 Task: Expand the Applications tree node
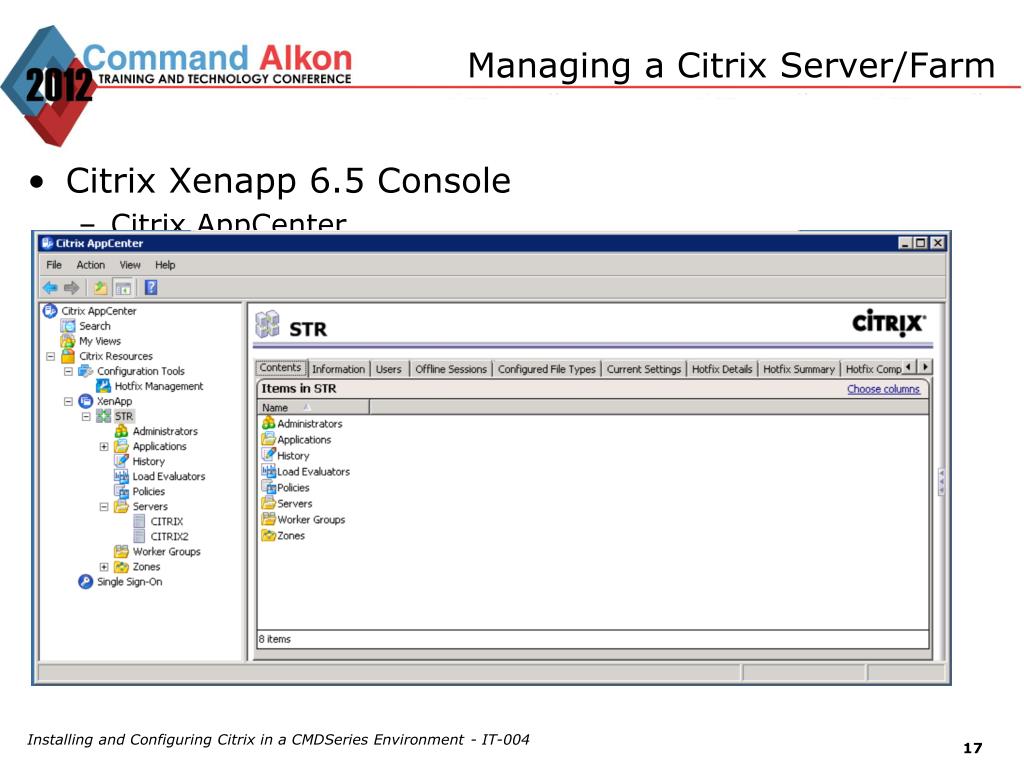103,446
